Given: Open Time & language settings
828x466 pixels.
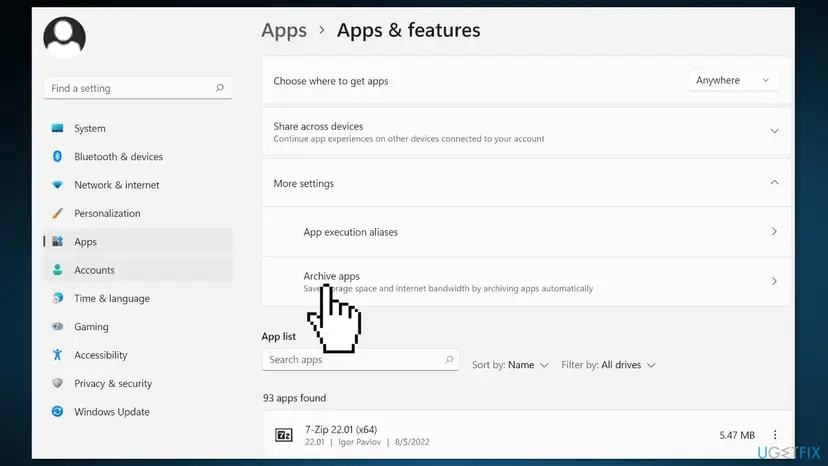Looking at the screenshot, I should pyautogui.click(x=138, y=298).
